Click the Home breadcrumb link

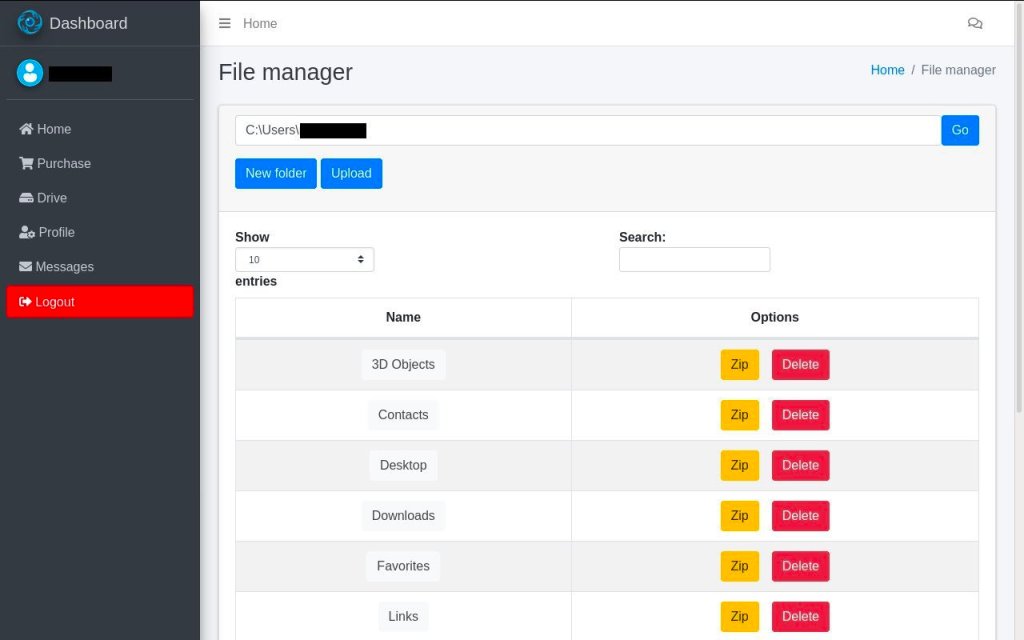887,70
